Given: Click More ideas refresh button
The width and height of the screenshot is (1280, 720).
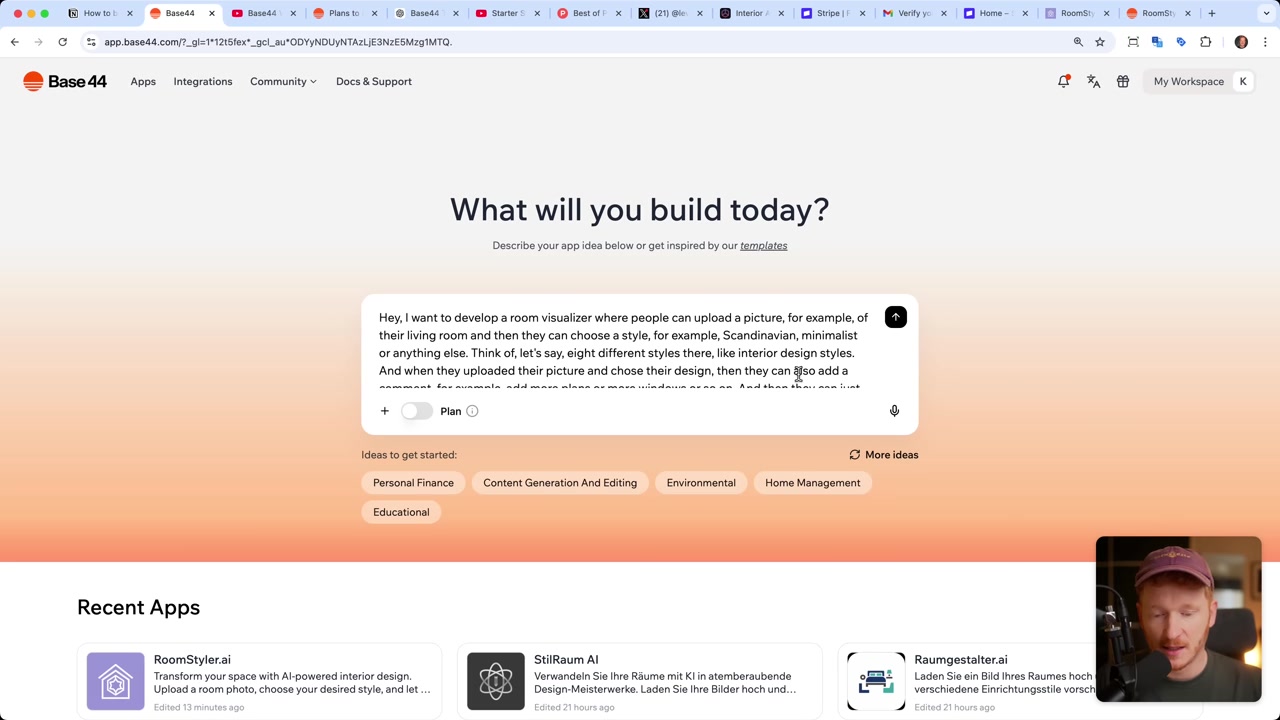Looking at the screenshot, I should click(884, 455).
